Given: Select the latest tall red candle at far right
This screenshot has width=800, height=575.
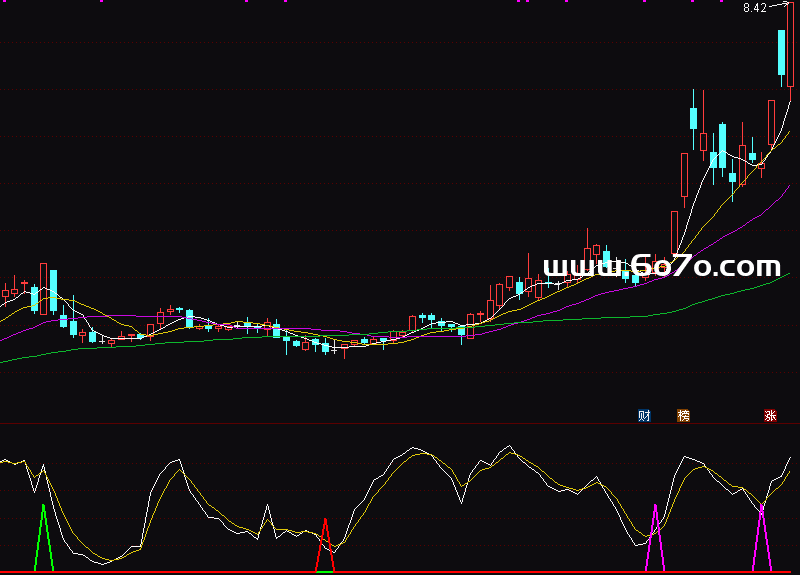Looking at the screenshot, I should coord(790,45).
